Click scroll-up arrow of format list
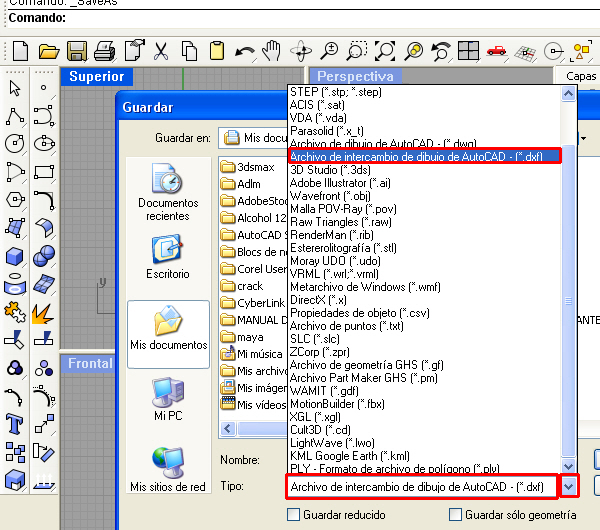This screenshot has height=530, width=600. point(569,93)
